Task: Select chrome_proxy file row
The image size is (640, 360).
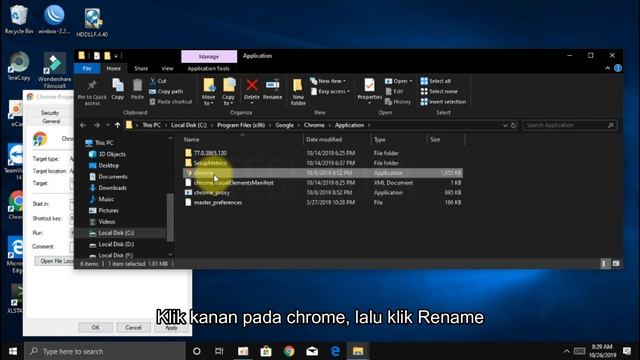Action: [322, 193]
